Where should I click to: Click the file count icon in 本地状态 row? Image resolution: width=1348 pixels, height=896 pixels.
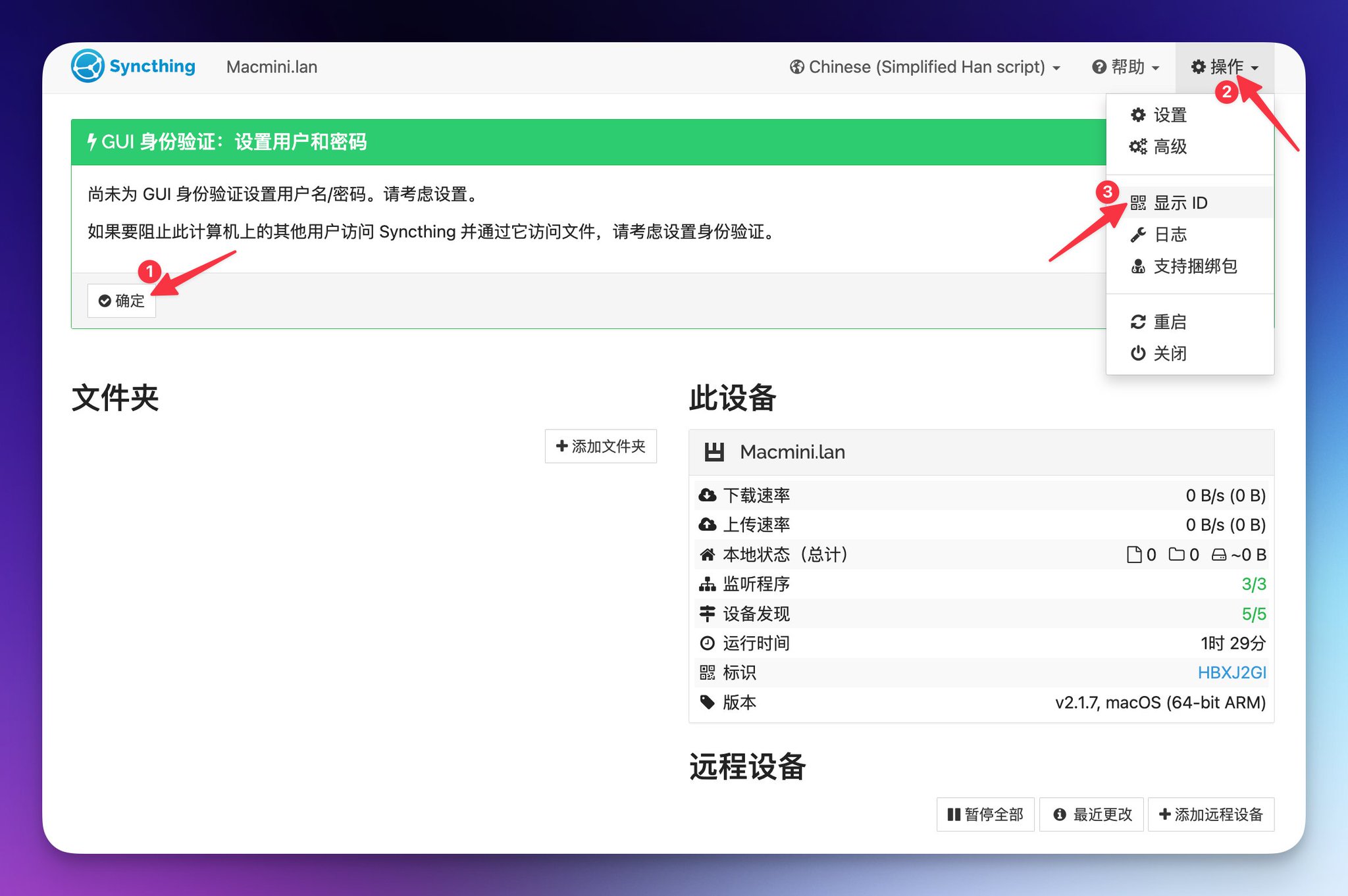pos(1134,555)
